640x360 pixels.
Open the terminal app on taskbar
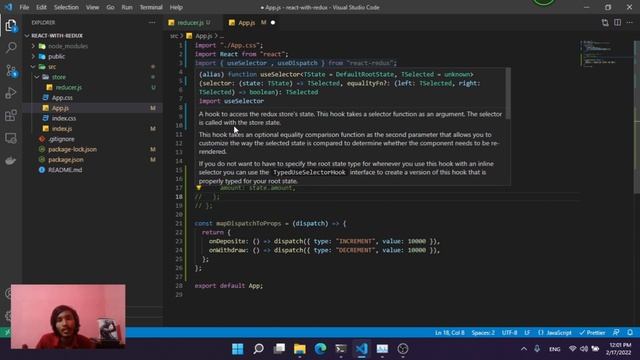point(341,349)
